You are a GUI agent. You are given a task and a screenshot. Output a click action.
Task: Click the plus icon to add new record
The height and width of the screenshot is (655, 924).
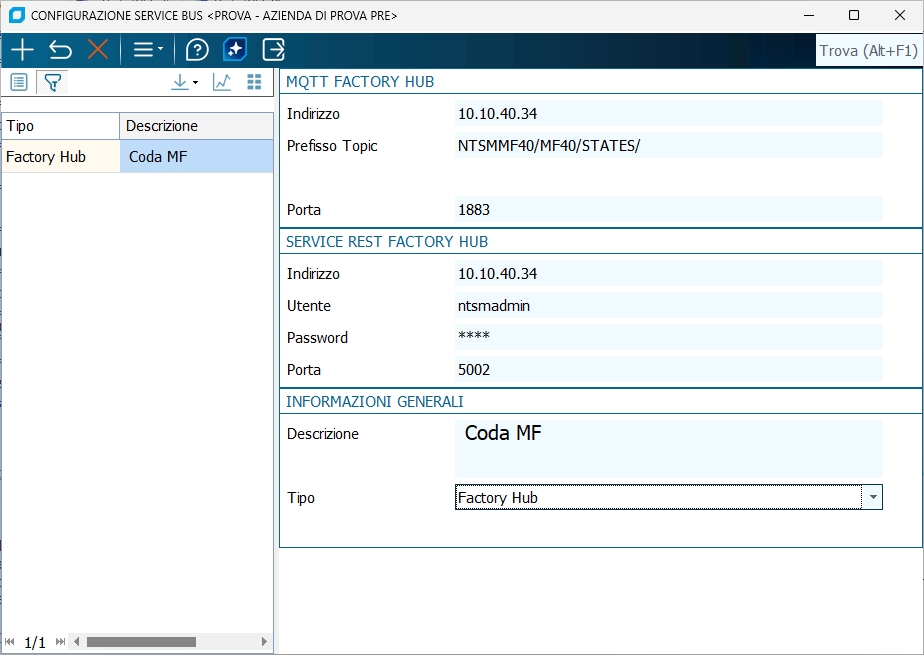point(22,49)
